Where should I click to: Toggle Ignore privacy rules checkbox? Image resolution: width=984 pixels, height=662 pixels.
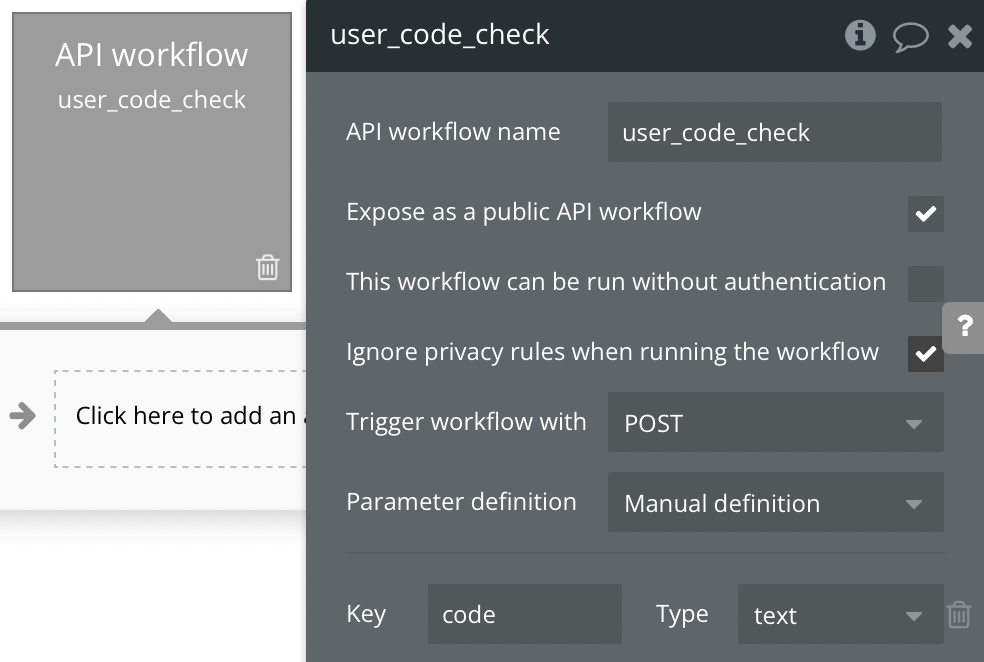click(x=925, y=353)
